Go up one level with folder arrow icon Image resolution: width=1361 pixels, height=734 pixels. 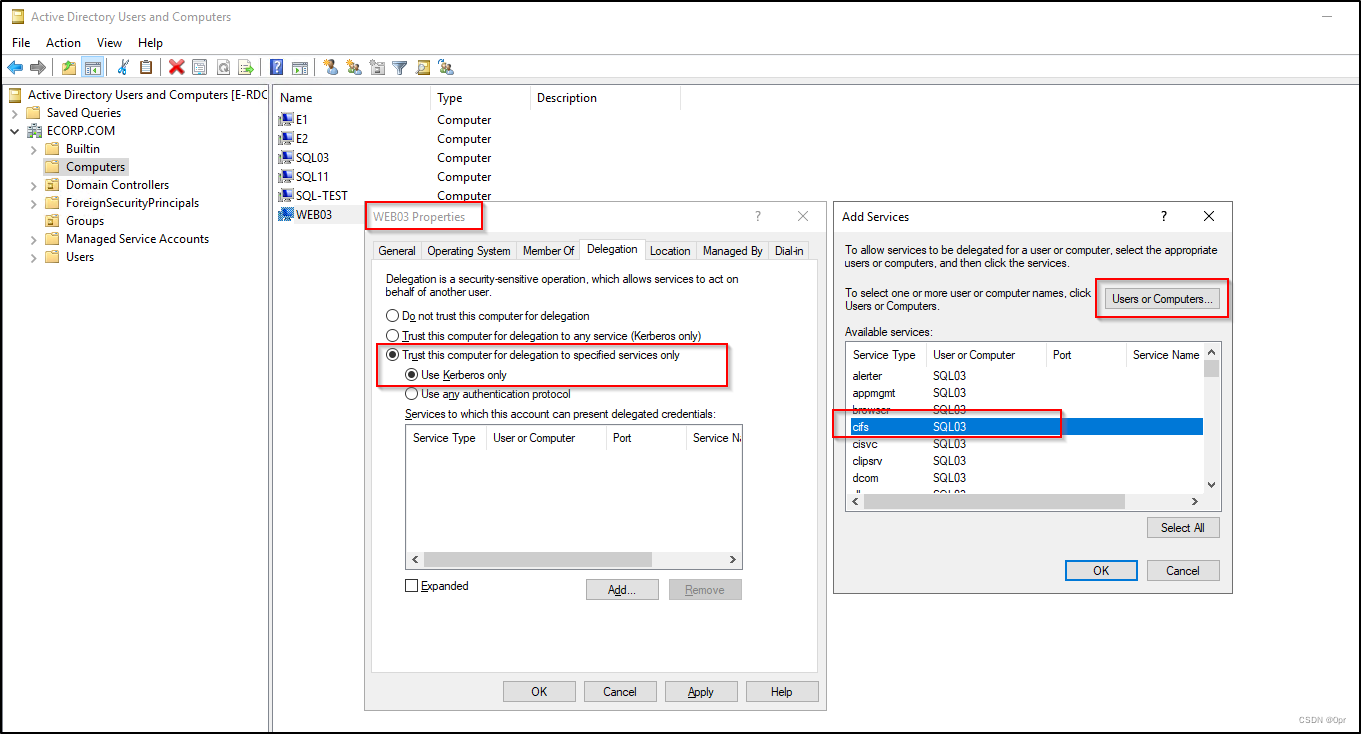68,67
